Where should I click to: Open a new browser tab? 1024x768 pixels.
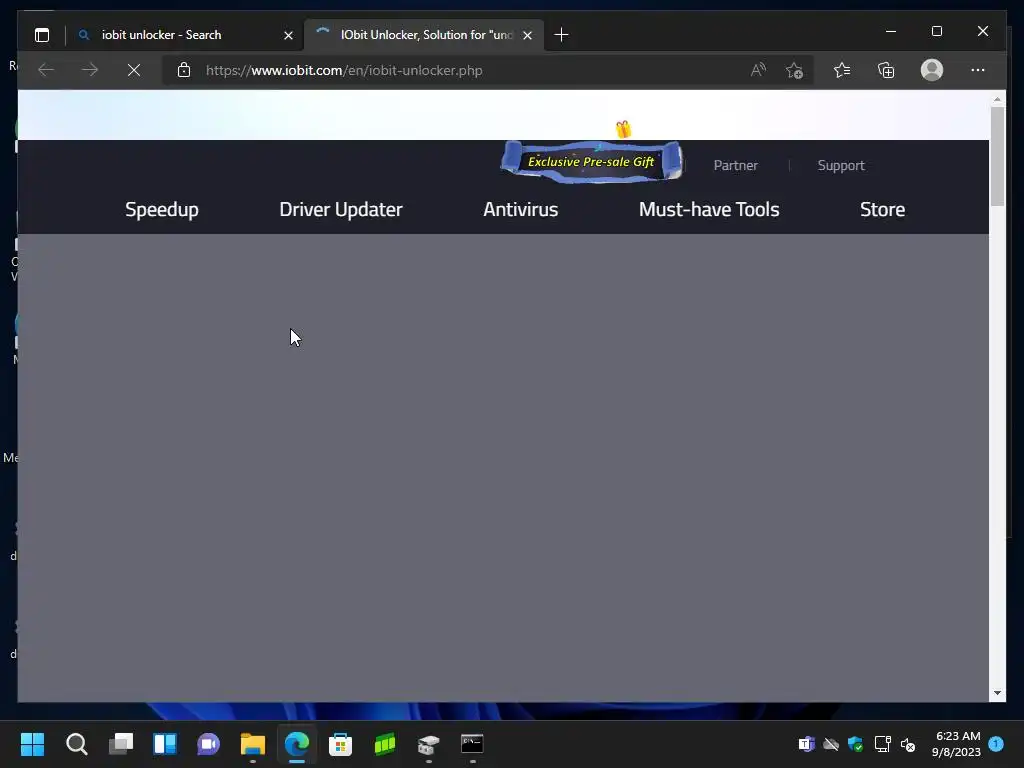coord(561,35)
